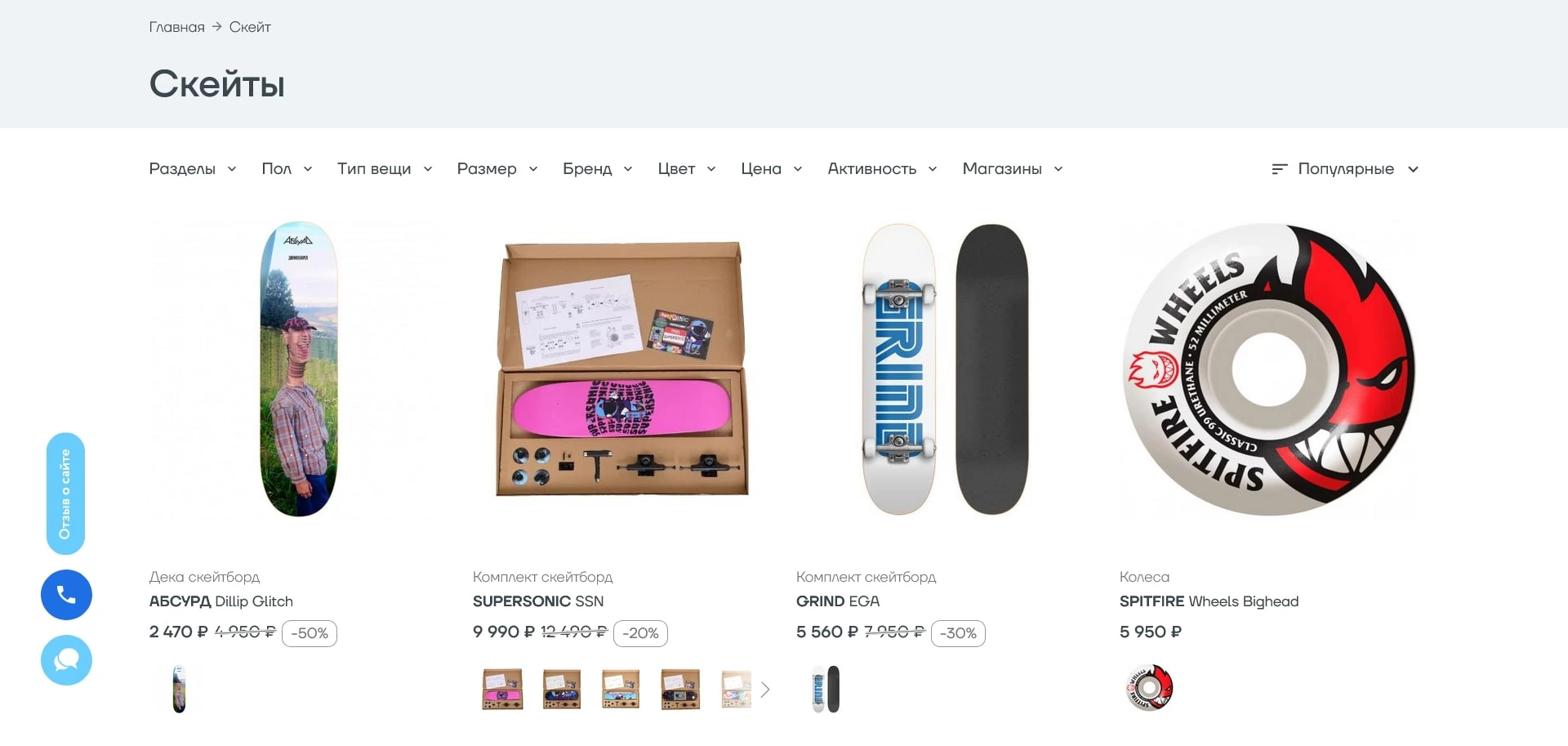Open the Магазины filter menu
The height and width of the screenshot is (746, 1568).
(1013, 169)
